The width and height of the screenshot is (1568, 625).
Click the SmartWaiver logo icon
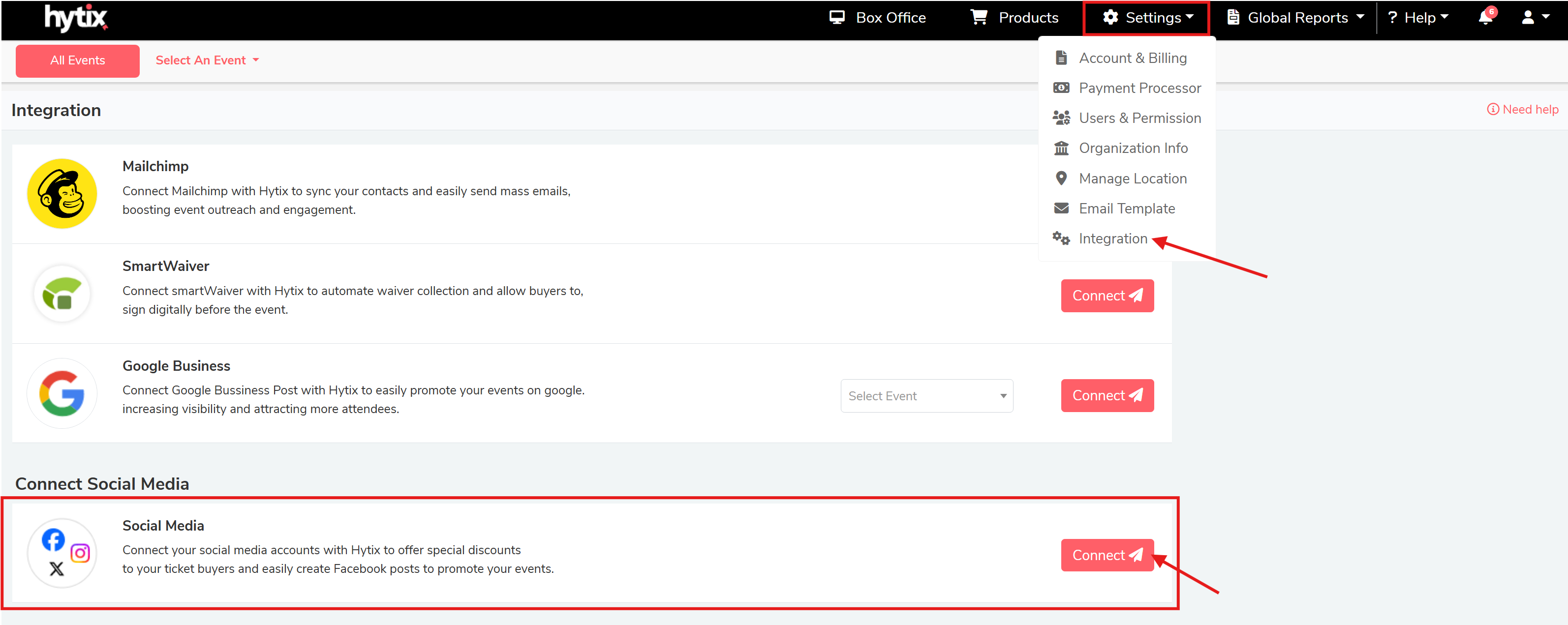click(x=62, y=294)
